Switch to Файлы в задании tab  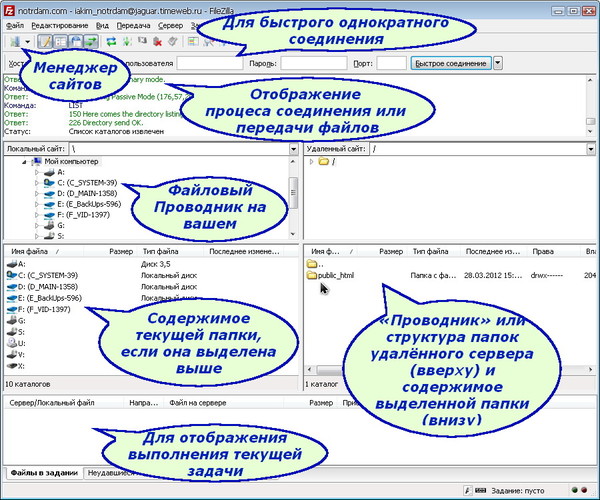coord(44,472)
